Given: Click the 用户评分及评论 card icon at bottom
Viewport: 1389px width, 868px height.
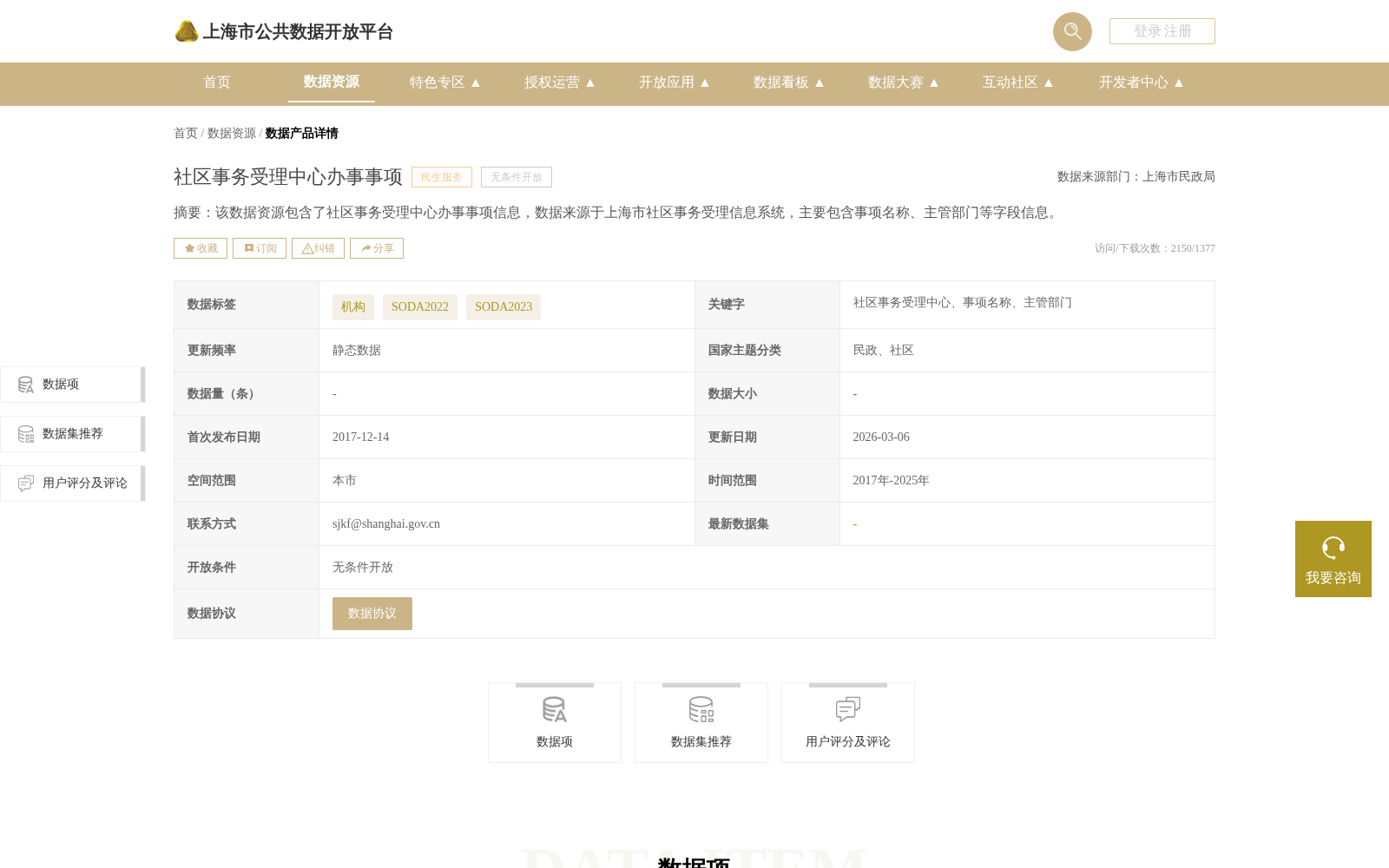Looking at the screenshot, I should pyautogui.click(x=848, y=709).
